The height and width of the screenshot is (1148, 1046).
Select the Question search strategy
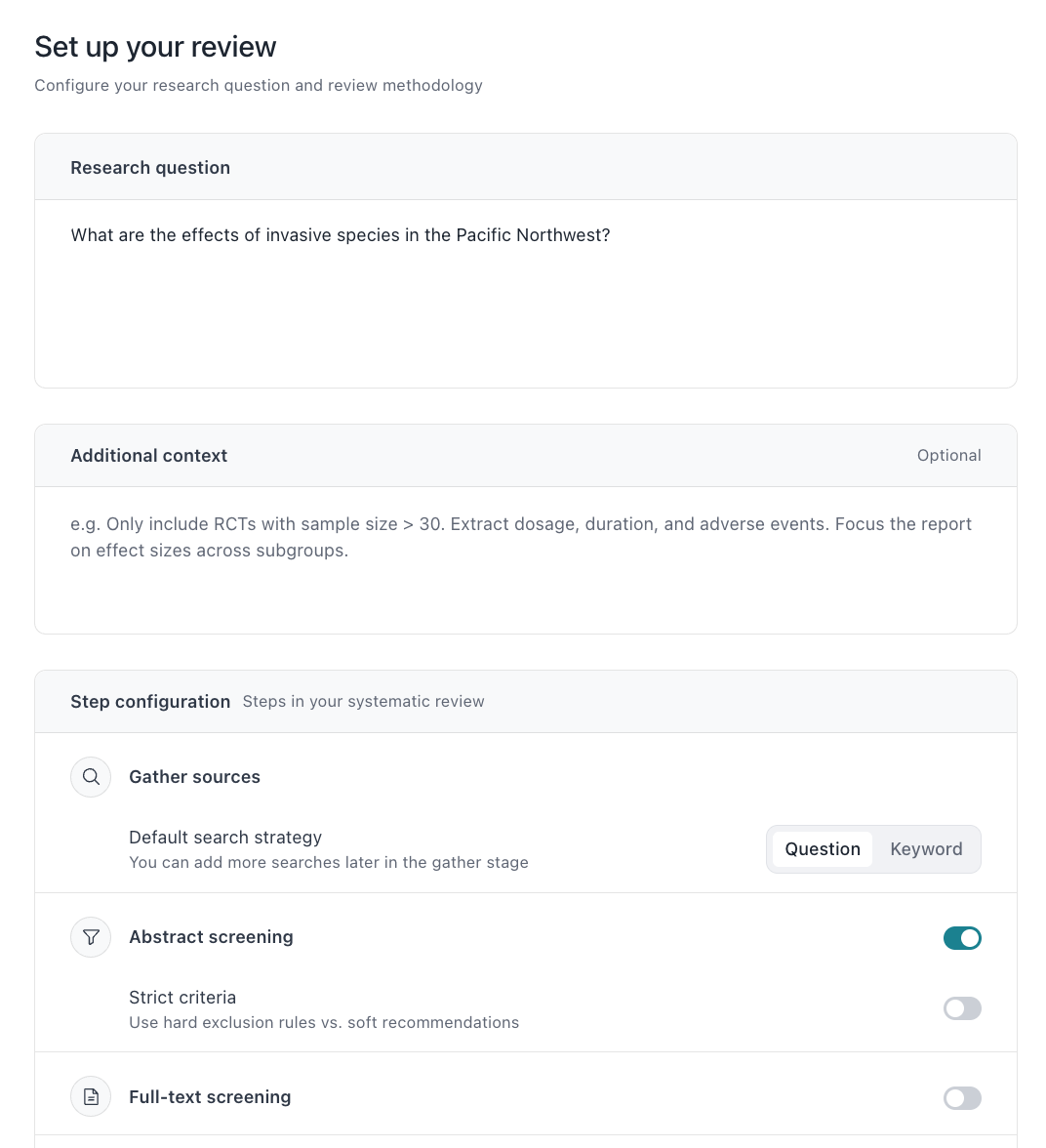[822, 849]
